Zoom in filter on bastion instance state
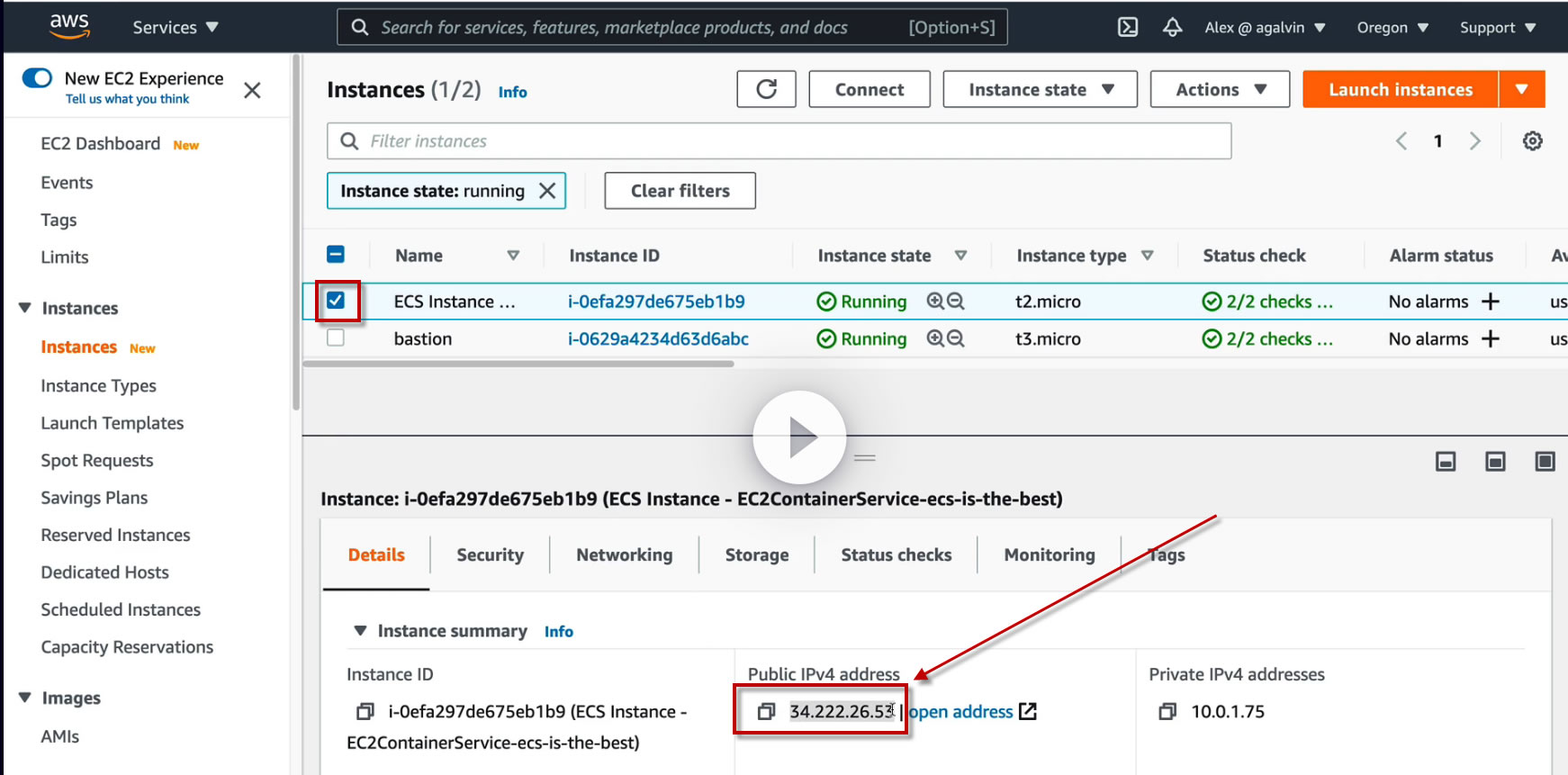Screen dimensions: 1568x775 coord(935,338)
